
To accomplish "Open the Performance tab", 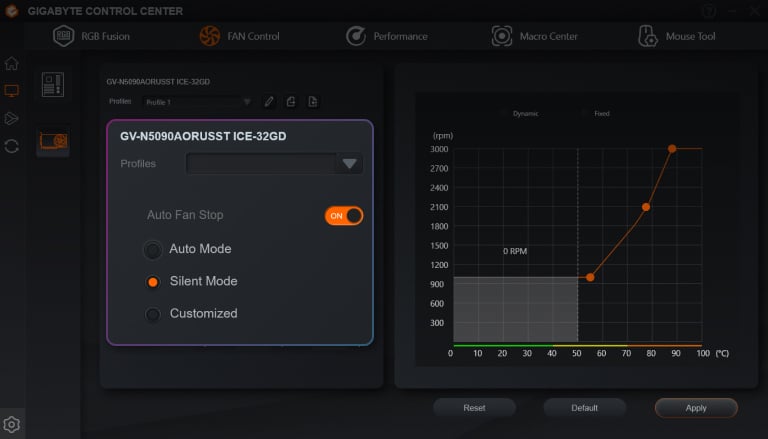I will click(x=386, y=37).
